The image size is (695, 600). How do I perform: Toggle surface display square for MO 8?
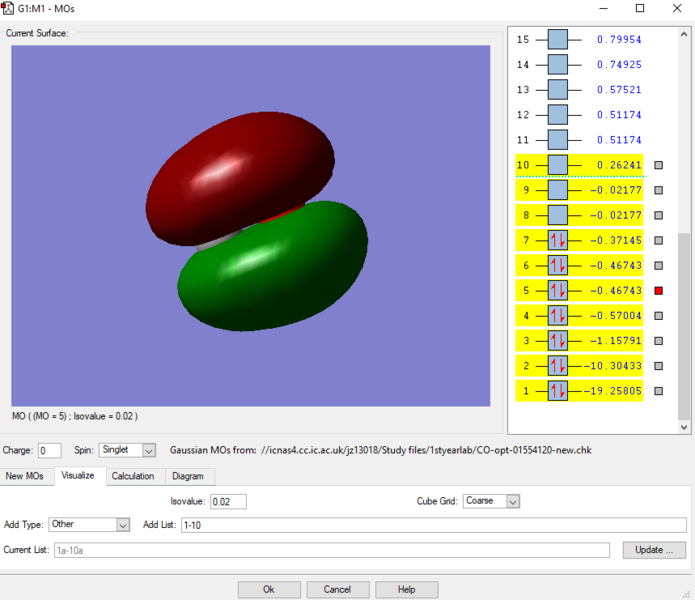pos(659,215)
